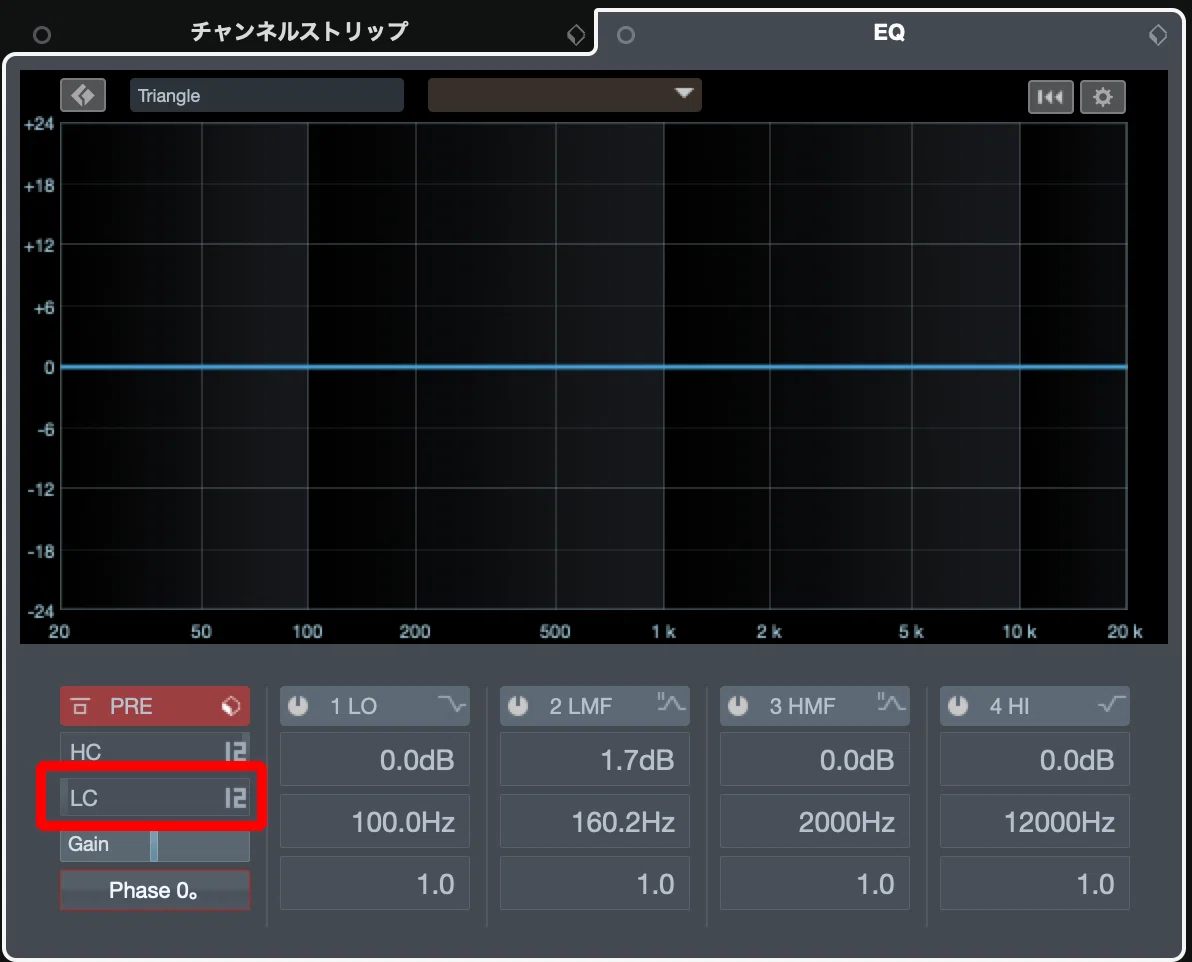Toggle band 2 LMF power button

518,706
